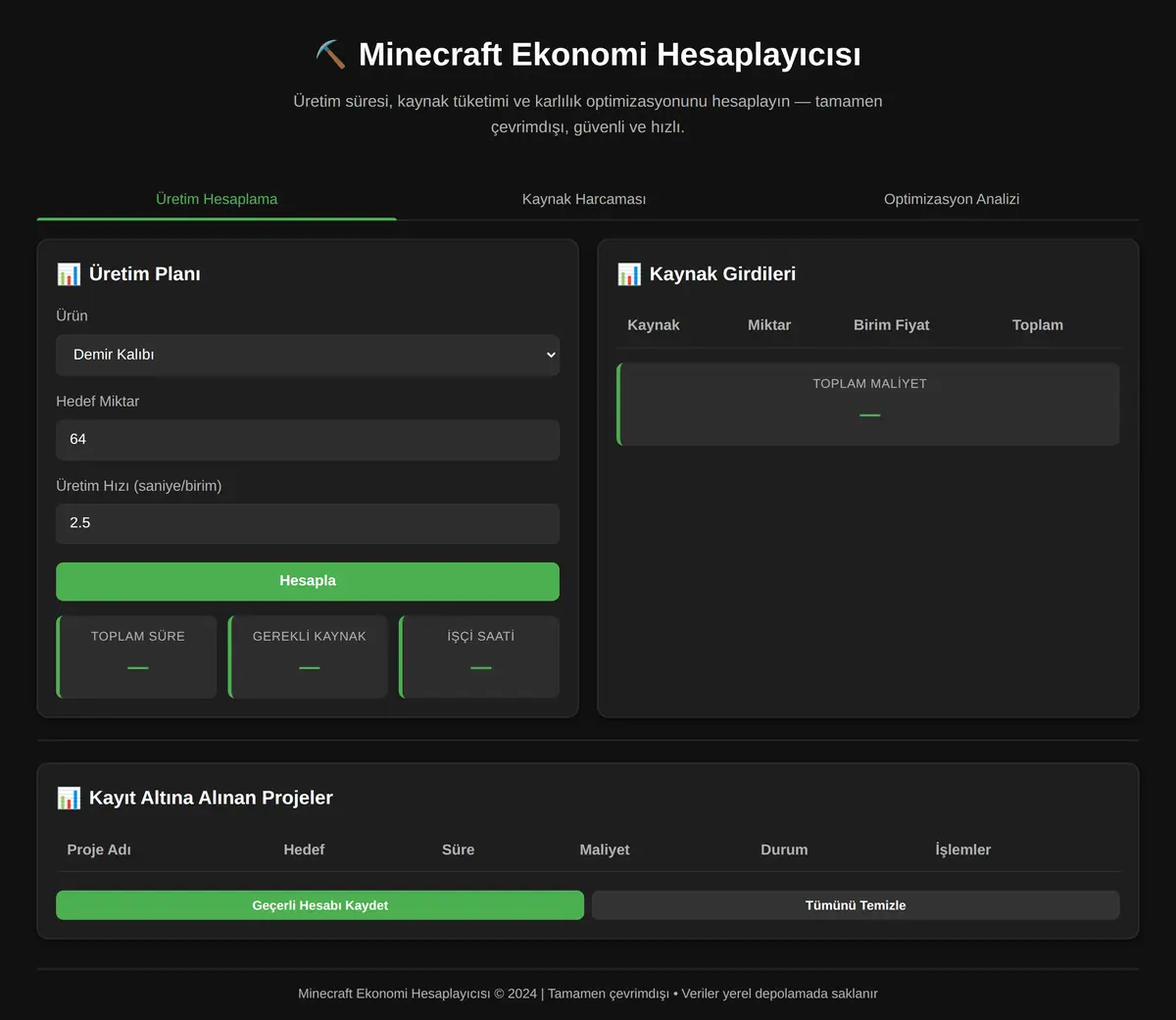Click the Süre column header
The height and width of the screenshot is (1020, 1176).
tap(459, 850)
